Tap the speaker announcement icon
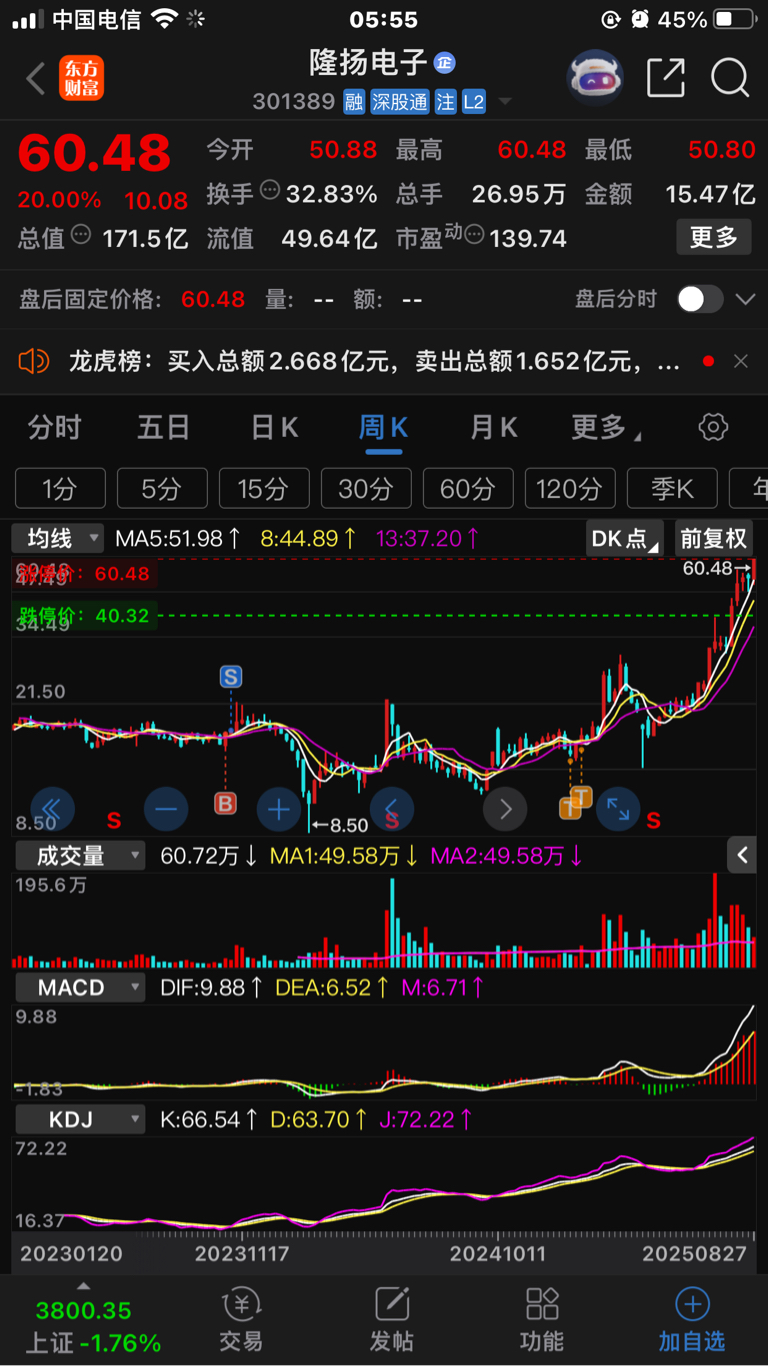Screen dimensions: 768x1366 pyautogui.click(x=34, y=361)
